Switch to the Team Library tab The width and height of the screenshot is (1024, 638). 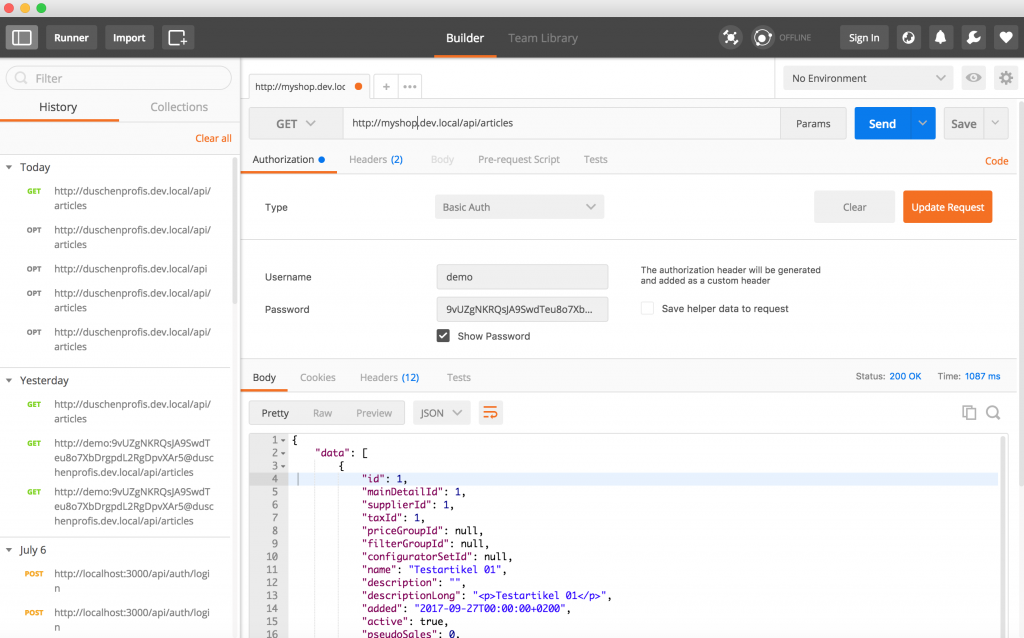pyautogui.click(x=543, y=38)
